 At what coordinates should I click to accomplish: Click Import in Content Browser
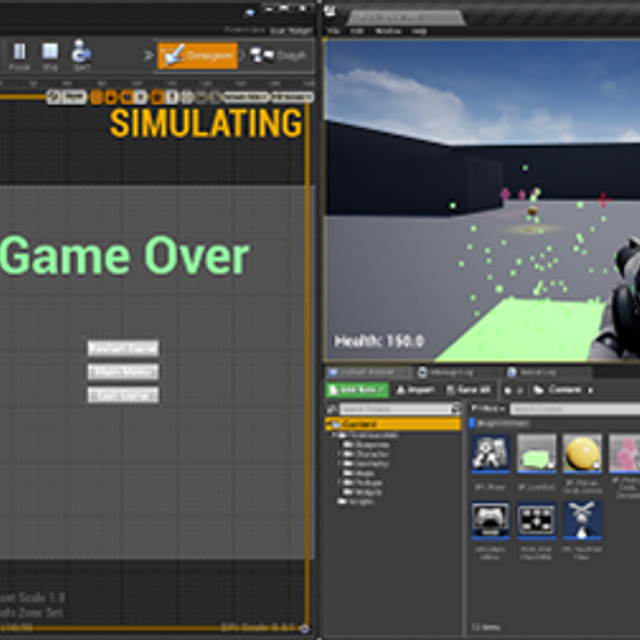pyautogui.click(x=415, y=389)
